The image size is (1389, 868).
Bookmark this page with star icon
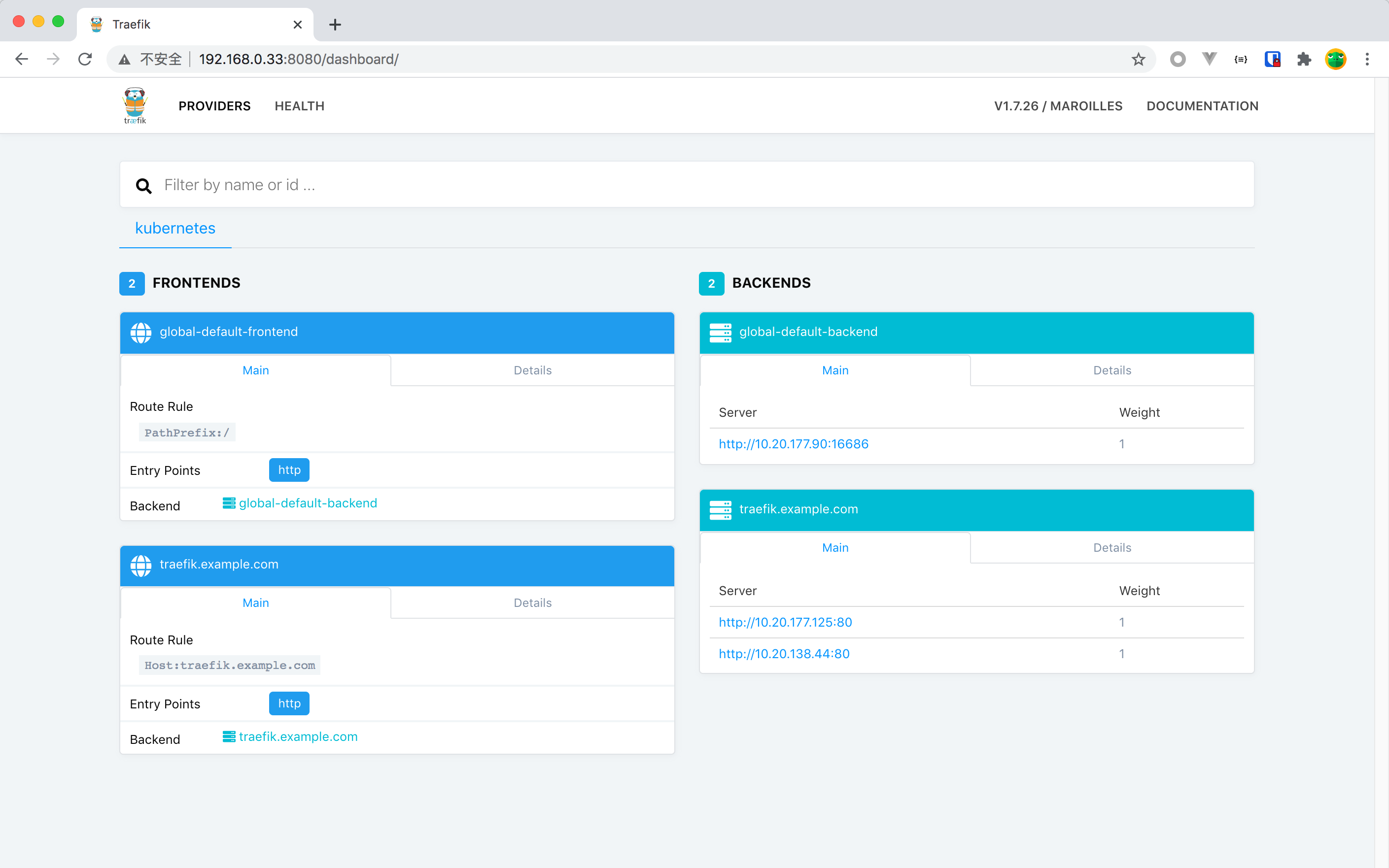click(1138, 59)
